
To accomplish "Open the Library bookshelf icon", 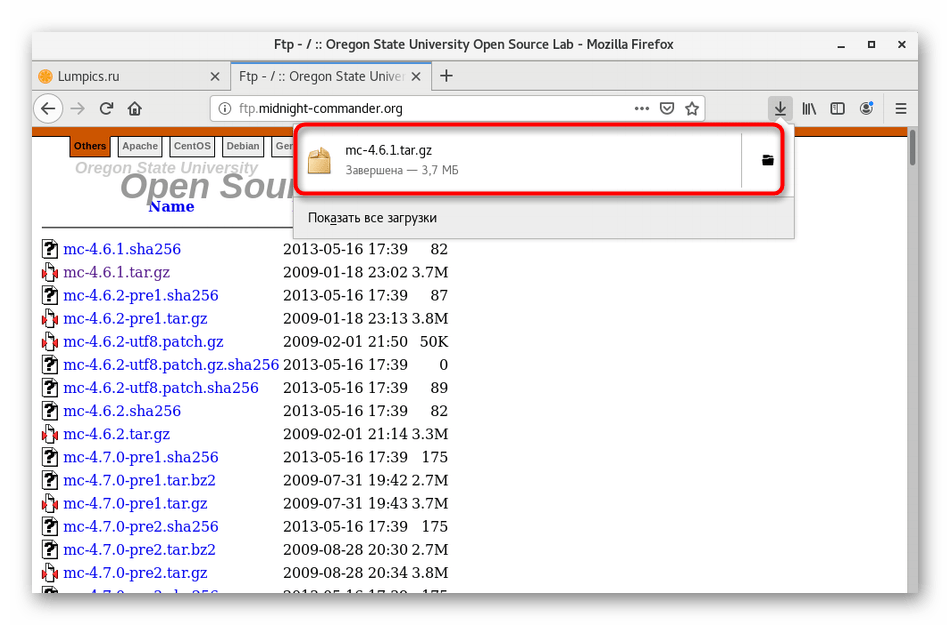I will click(x=809, y=108).
